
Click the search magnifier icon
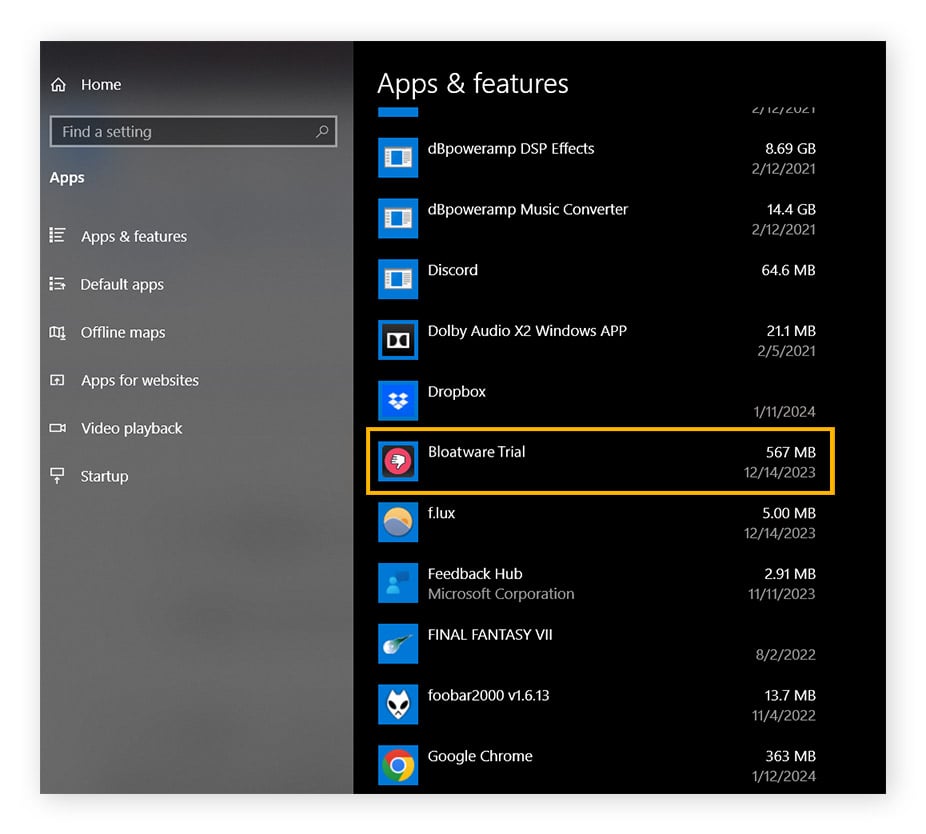coord(321,131)
